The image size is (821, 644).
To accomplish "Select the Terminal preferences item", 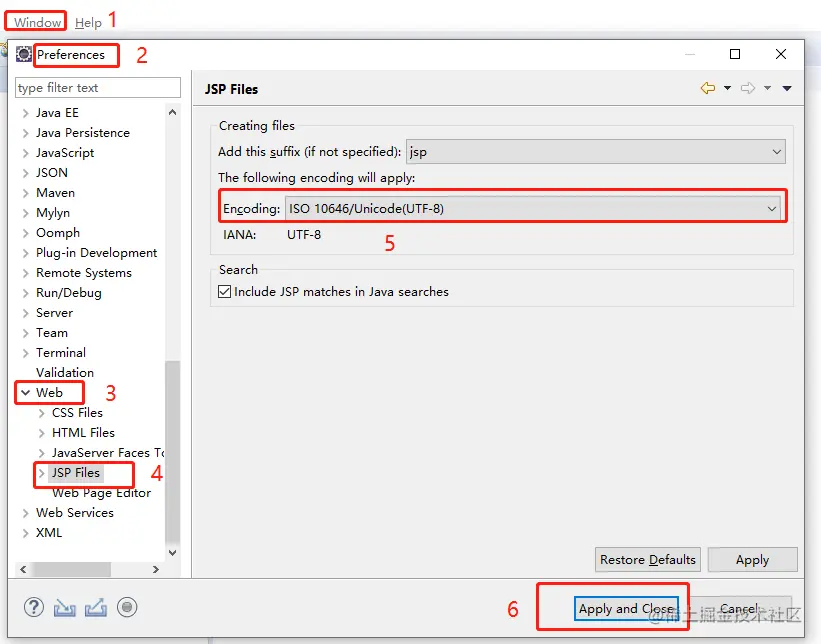I will [61, 353].
